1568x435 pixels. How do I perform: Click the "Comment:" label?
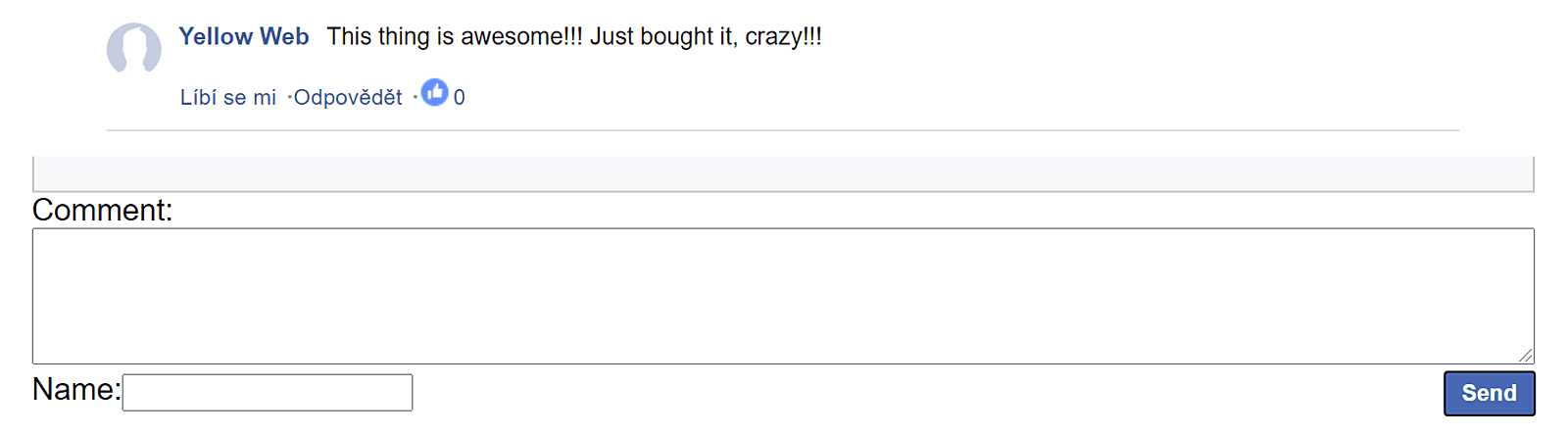click(x=102, y=211)
